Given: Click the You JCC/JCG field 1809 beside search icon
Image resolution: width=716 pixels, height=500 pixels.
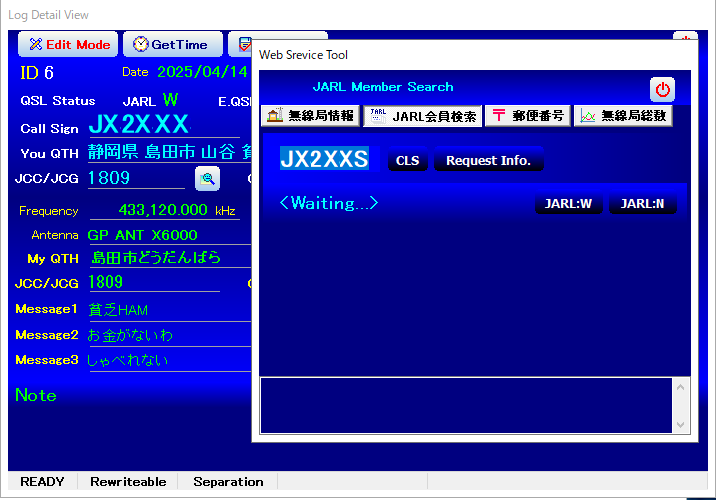Looking at the screenshot, I should [136, 178].
